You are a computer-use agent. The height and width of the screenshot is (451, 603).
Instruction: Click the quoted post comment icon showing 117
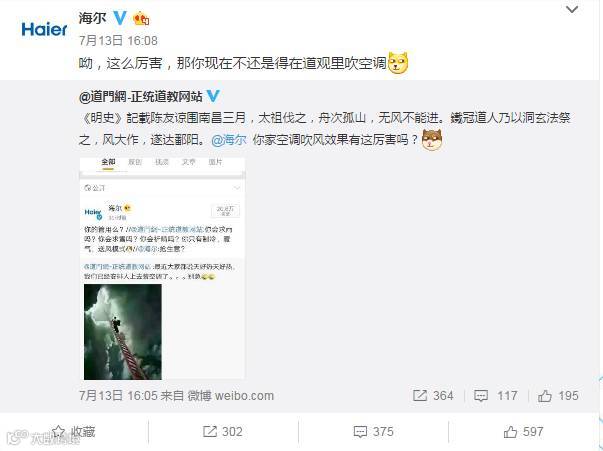point(495,396)
